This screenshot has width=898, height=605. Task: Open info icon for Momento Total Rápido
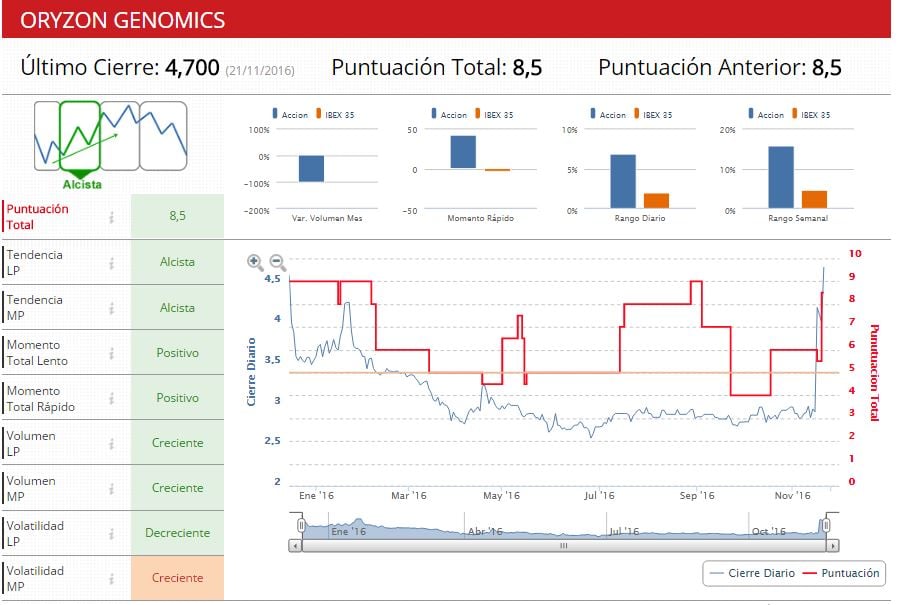(x=112, y=398)
